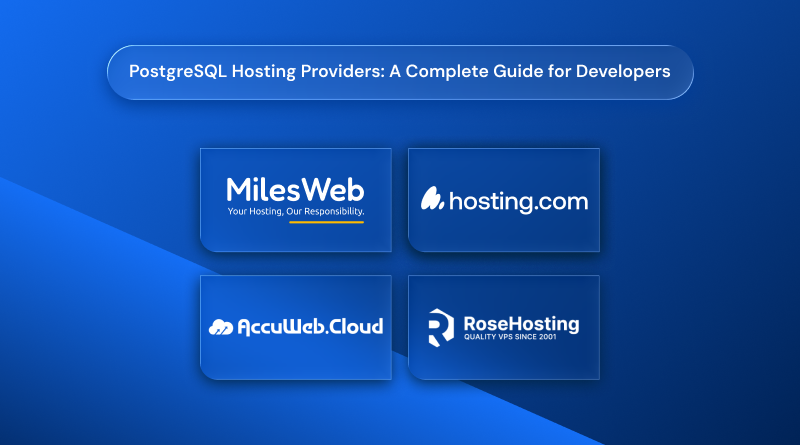Click the AccuWeb.Cloud logo card
The height and width of the screenshot is (445, 800).
point(296,327)
